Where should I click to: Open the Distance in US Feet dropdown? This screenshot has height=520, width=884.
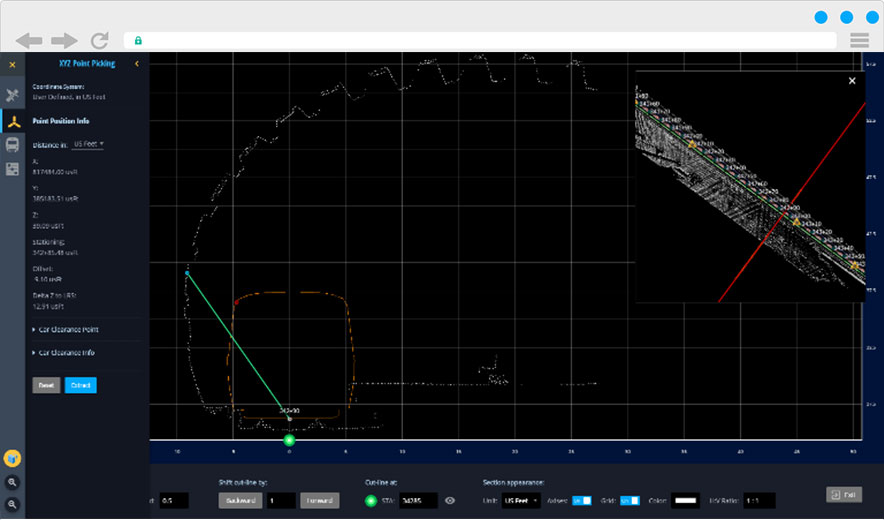pos(89,144)
